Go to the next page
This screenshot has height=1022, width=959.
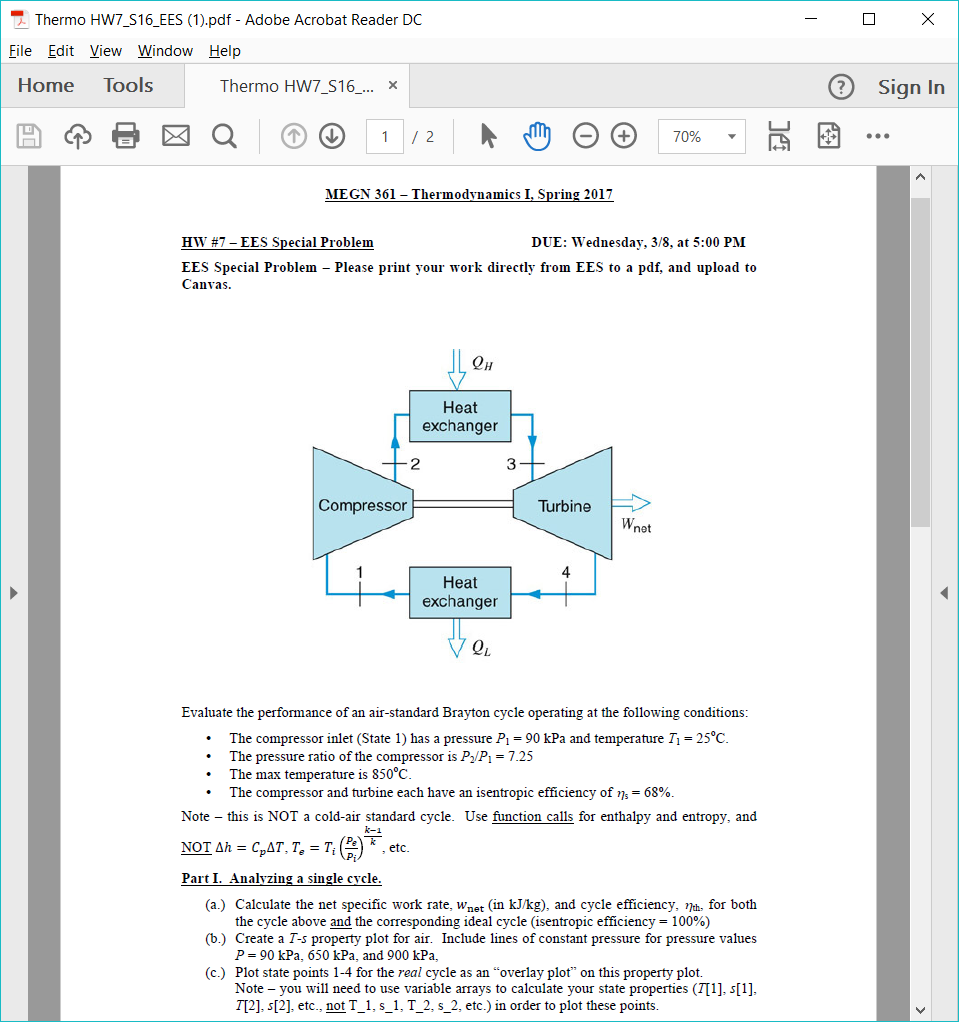tap(331, 135)
